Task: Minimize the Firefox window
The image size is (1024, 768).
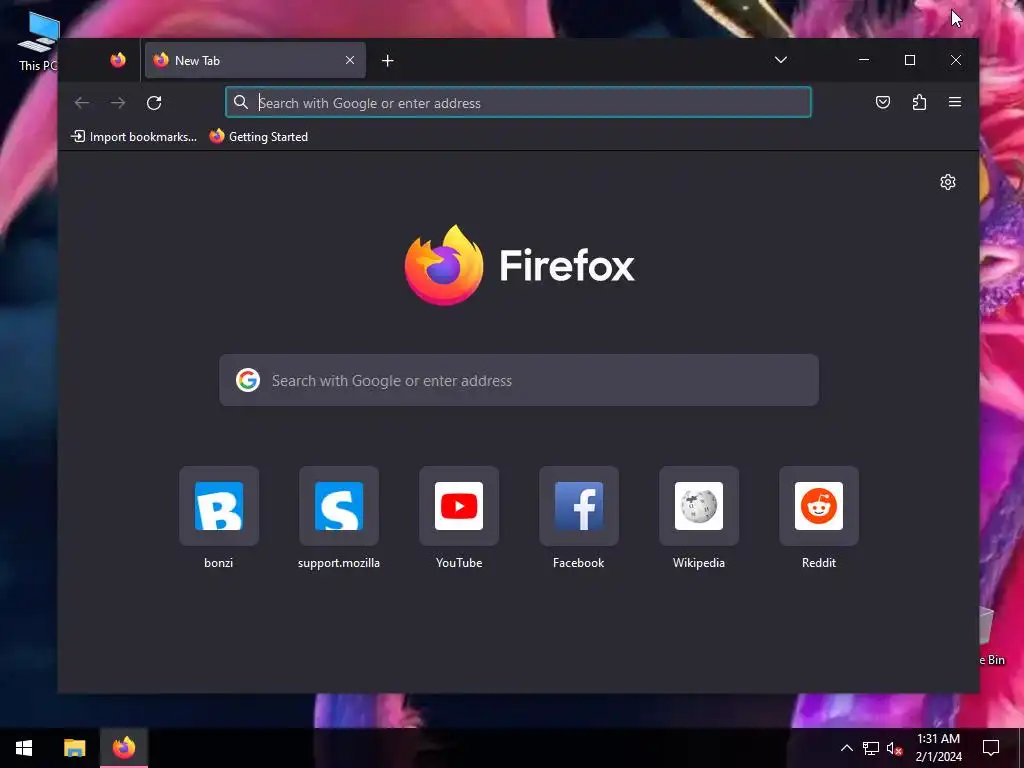Action: (x=863, y=60)
